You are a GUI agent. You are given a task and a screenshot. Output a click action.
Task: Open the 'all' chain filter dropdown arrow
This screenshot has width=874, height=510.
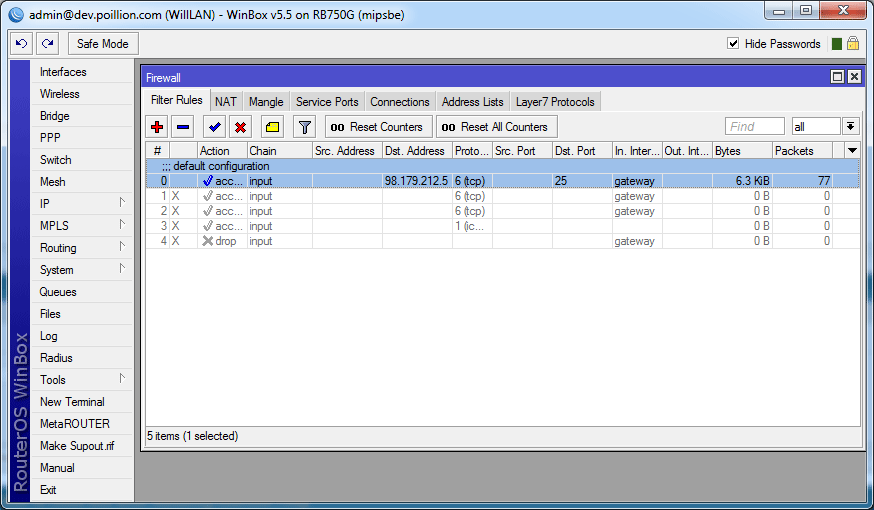coord(850,127)
